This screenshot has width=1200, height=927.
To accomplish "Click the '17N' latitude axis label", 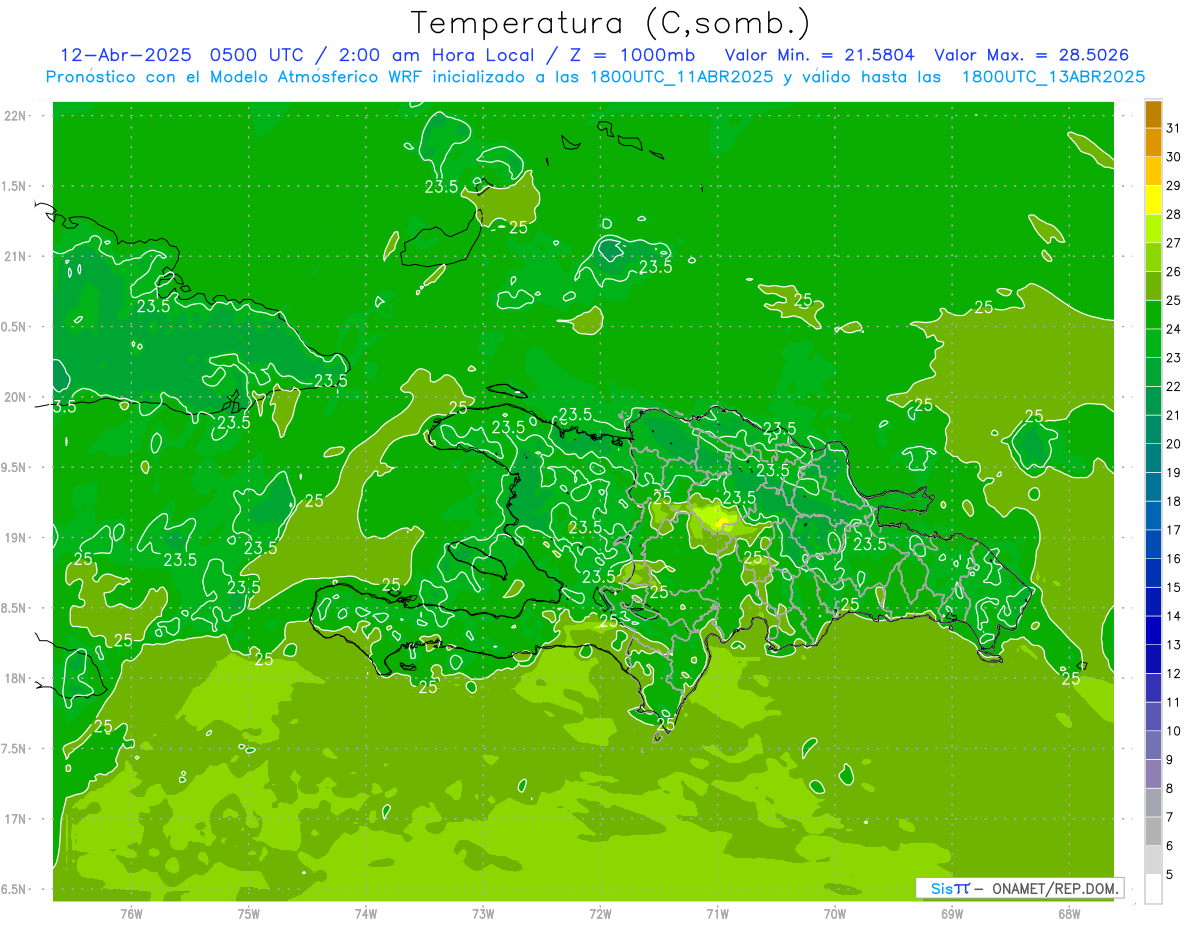I will 17,819.
